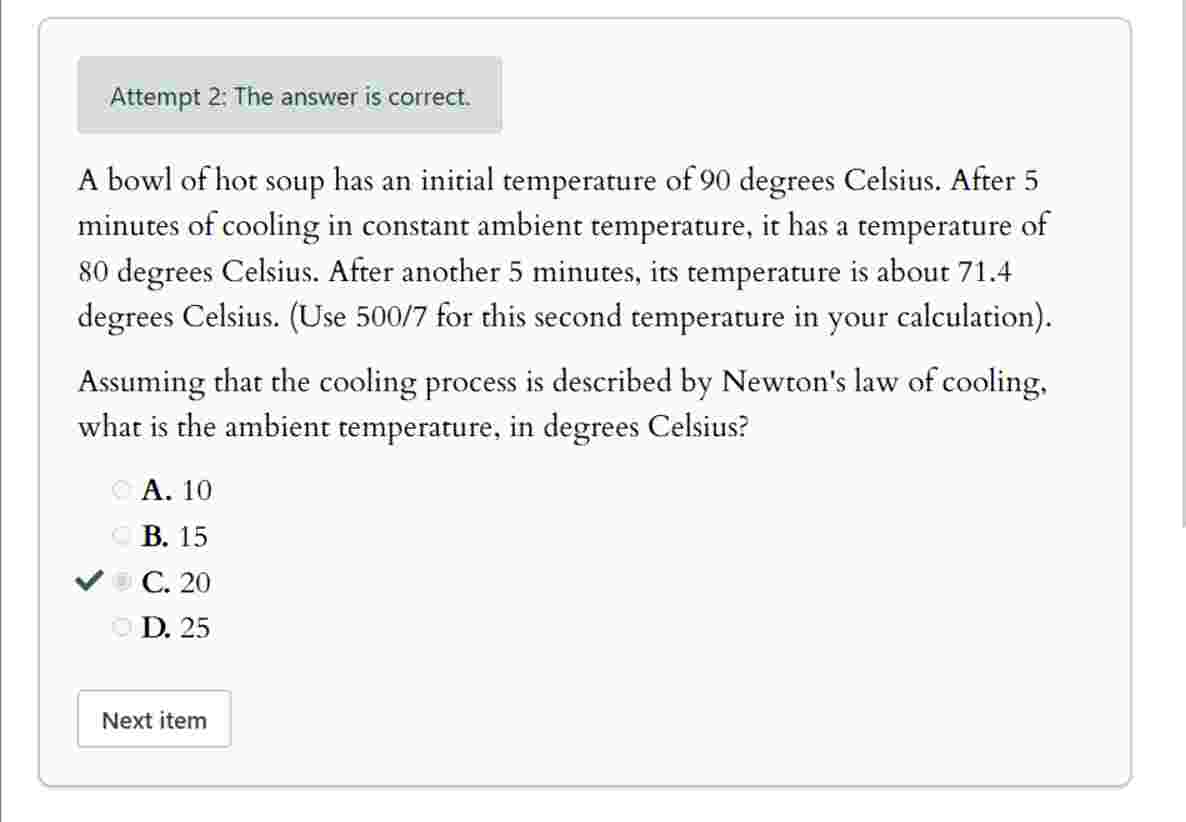Select answer choice D. 25

[x=177, y=628]
